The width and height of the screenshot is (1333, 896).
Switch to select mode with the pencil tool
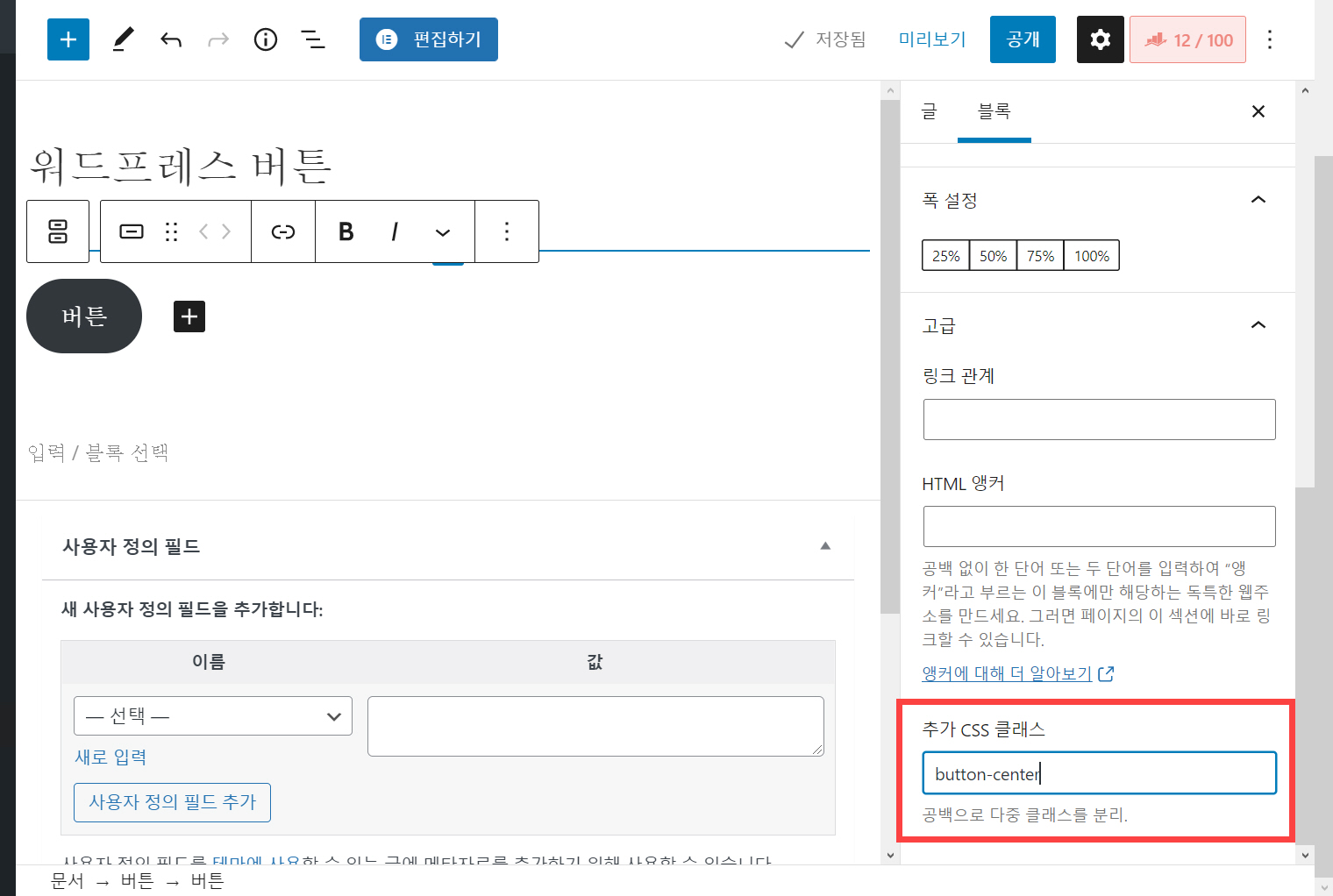(123, 39)
